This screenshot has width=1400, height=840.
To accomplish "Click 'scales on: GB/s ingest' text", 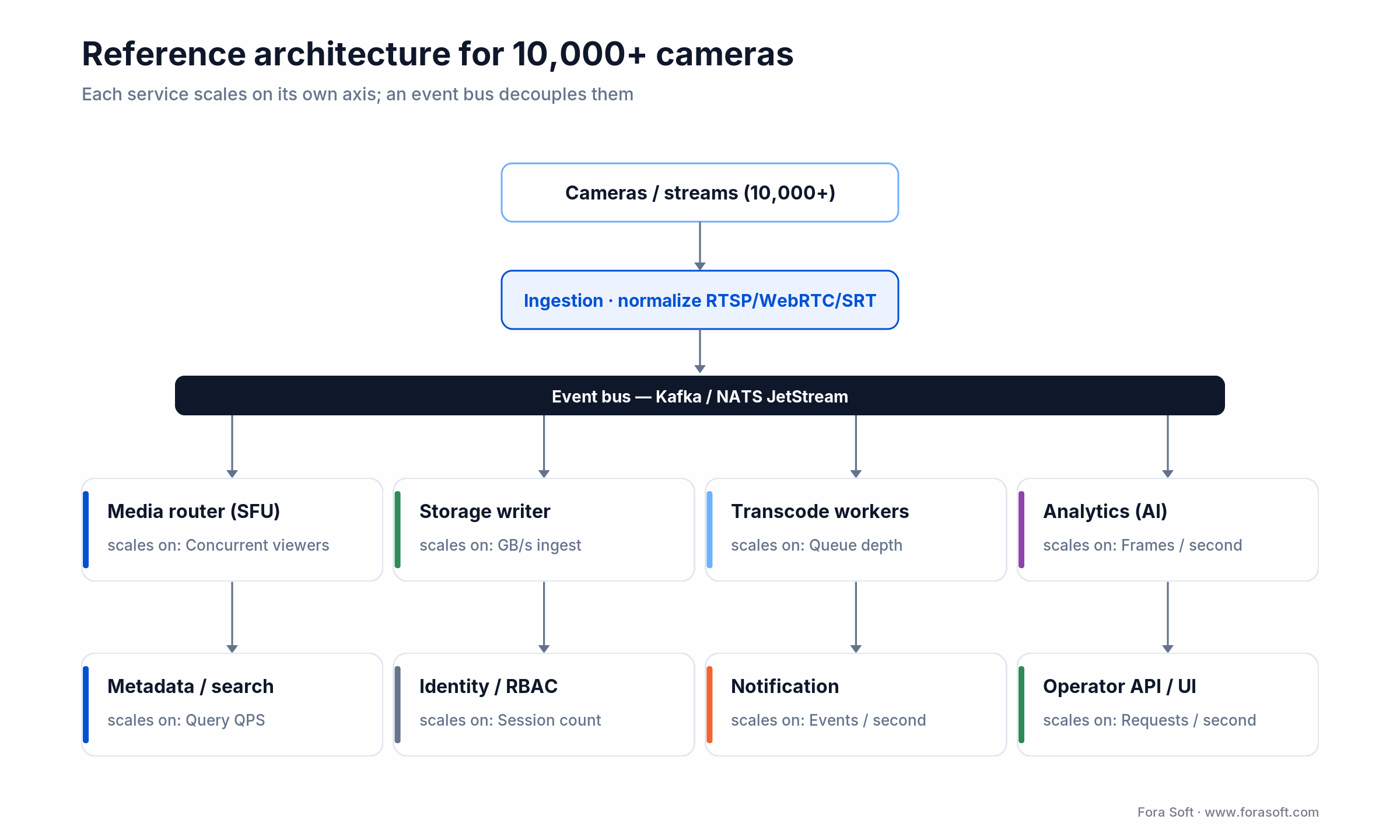I will [x=501, y=545].
